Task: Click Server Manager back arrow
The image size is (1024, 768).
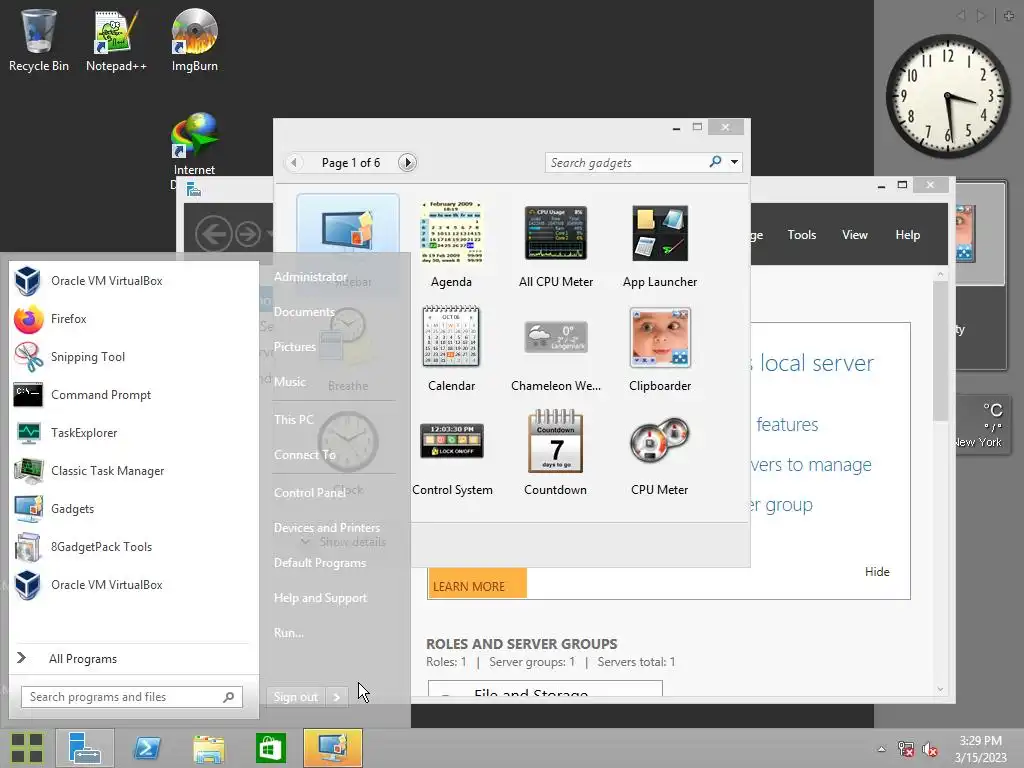Action: click(x=214, y=234)
